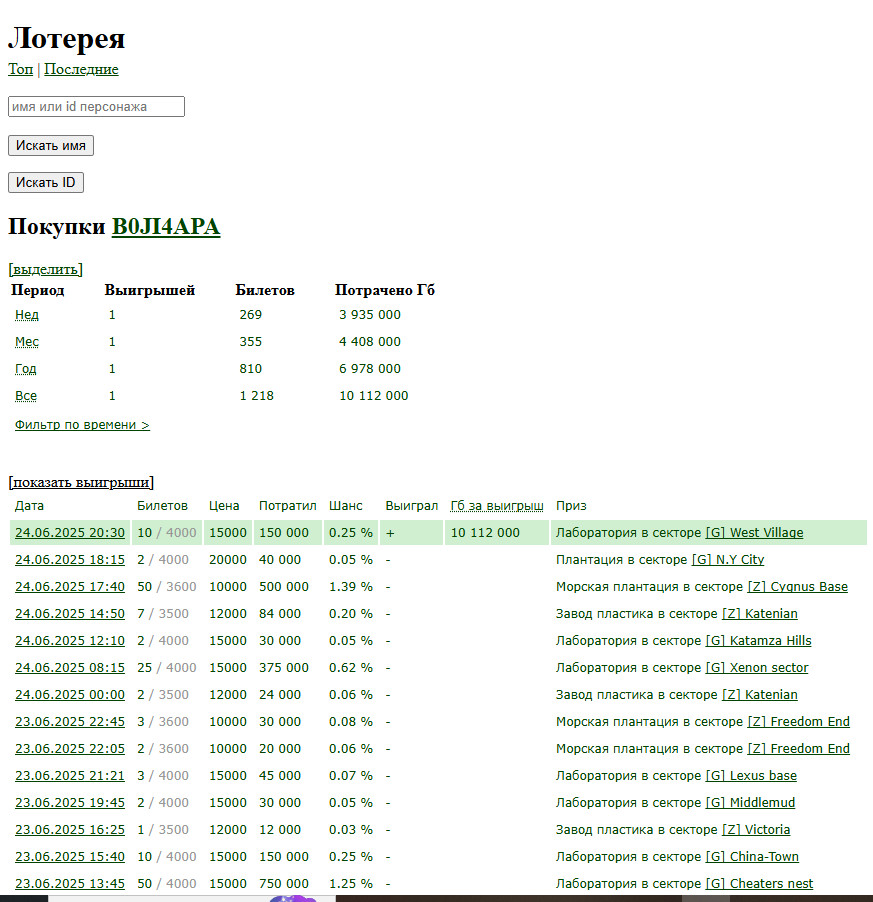
Task: Open the [G] Cheaters nest sector link
Action: (759, 884)
